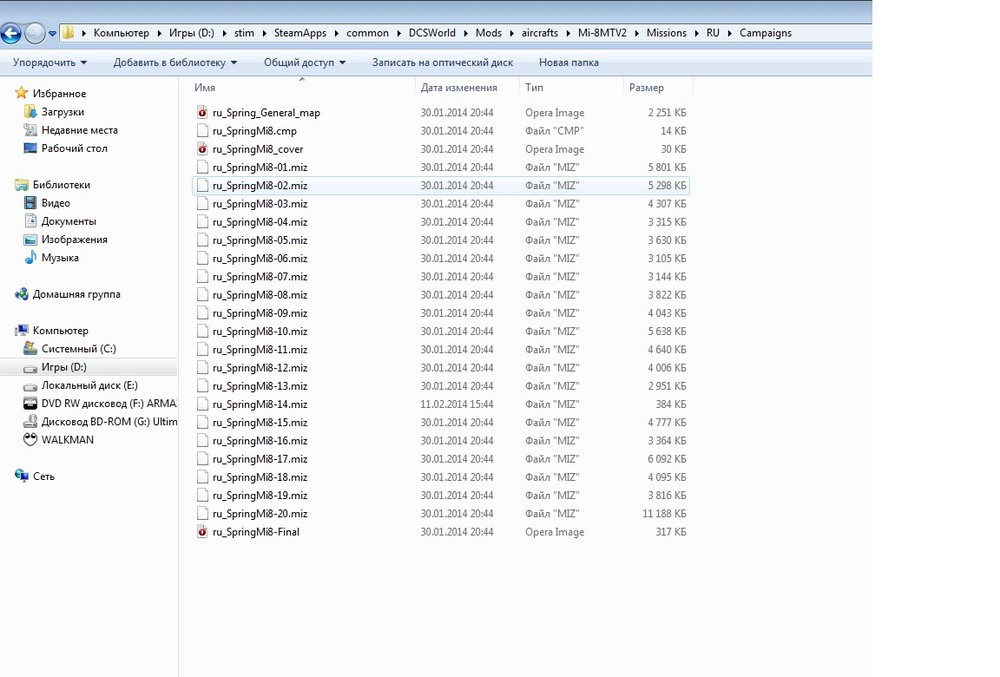This screenshot has height=677, width=1000.
Task: Click the Локальный диск (E:) drive icon
Action: (x=30, y=386)
